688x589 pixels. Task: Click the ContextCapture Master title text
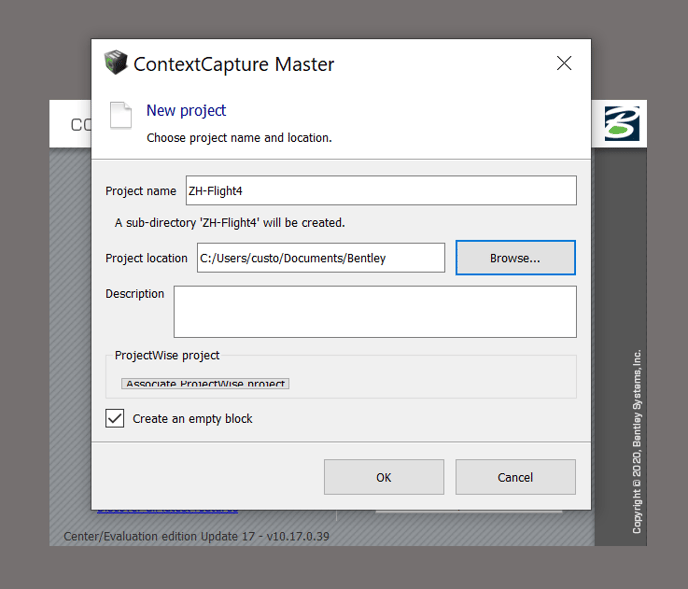(x=234, y=65)
